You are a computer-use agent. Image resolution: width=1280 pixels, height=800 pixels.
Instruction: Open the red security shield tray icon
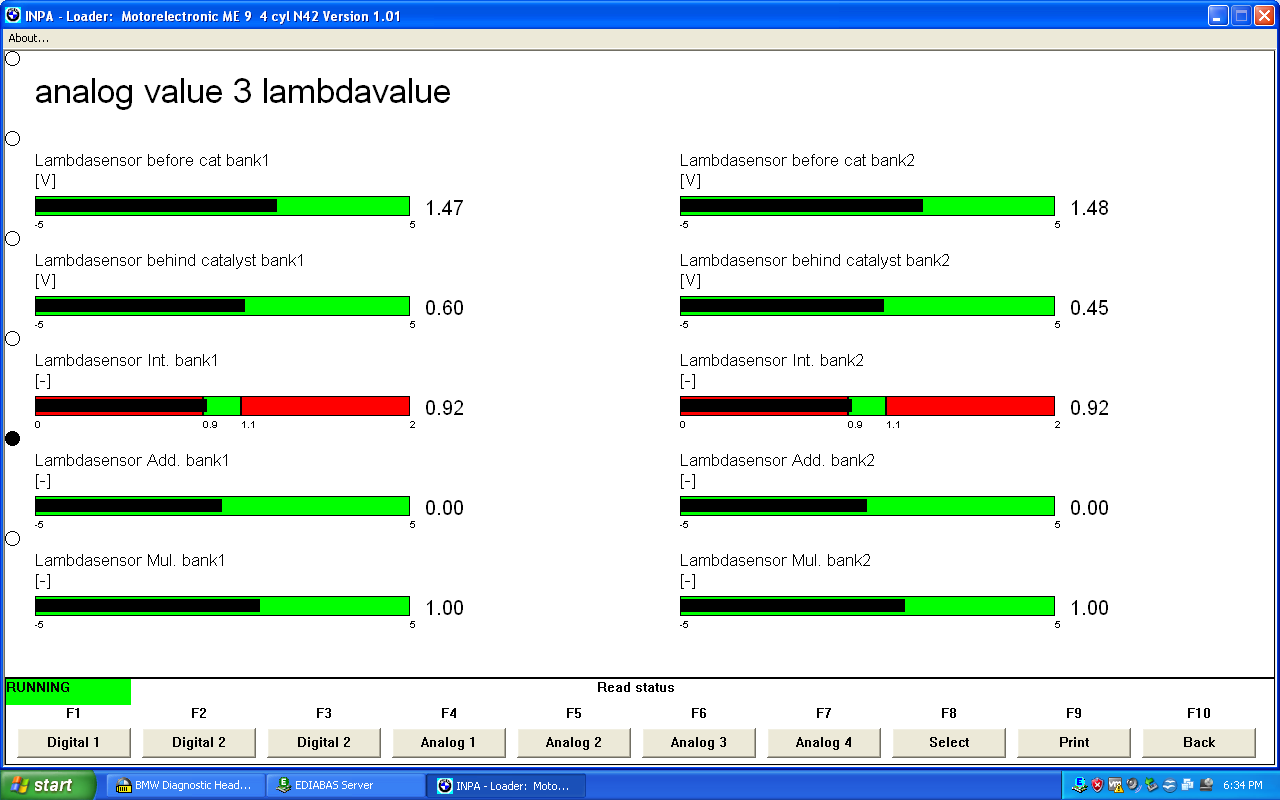tap(1097, 785)
